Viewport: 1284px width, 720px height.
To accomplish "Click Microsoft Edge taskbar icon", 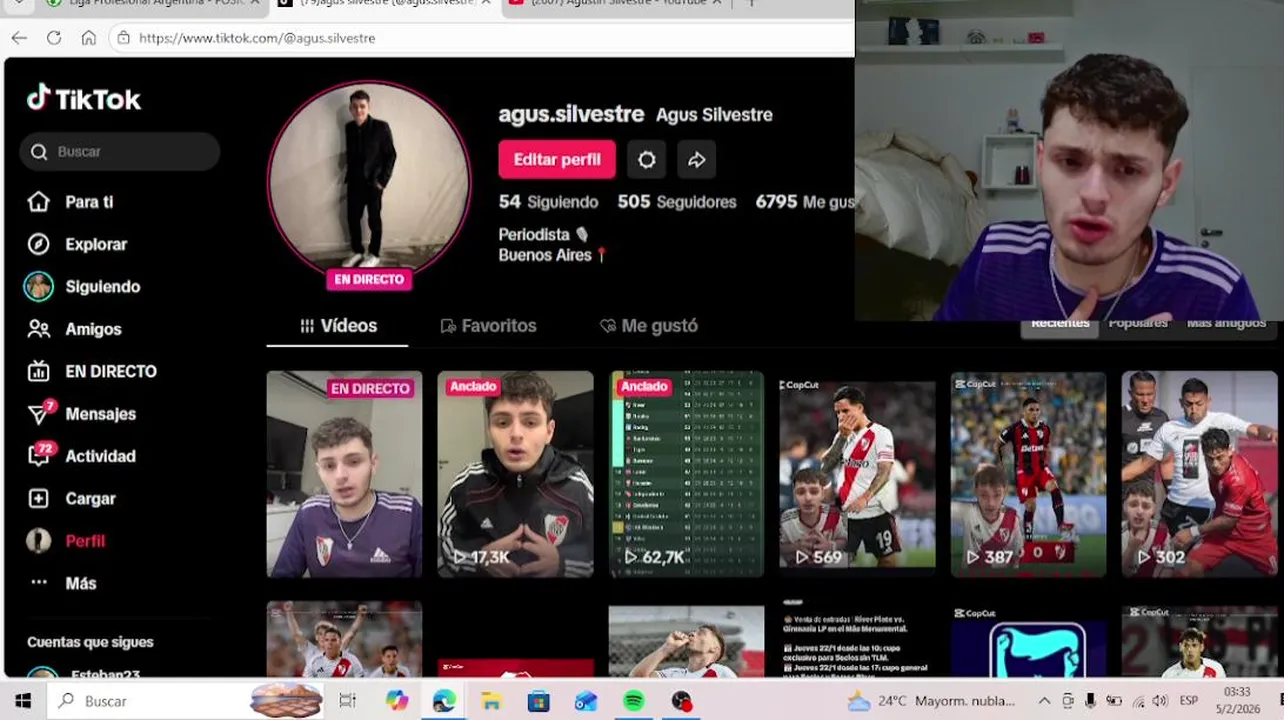I will pyautogui.click(x=444, y=701).
